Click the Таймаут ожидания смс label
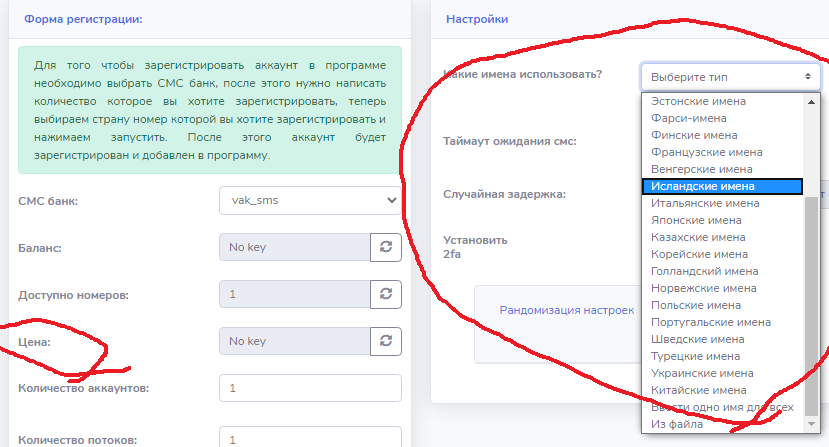Viewport: 829px width, 447px height. (510, 141)
